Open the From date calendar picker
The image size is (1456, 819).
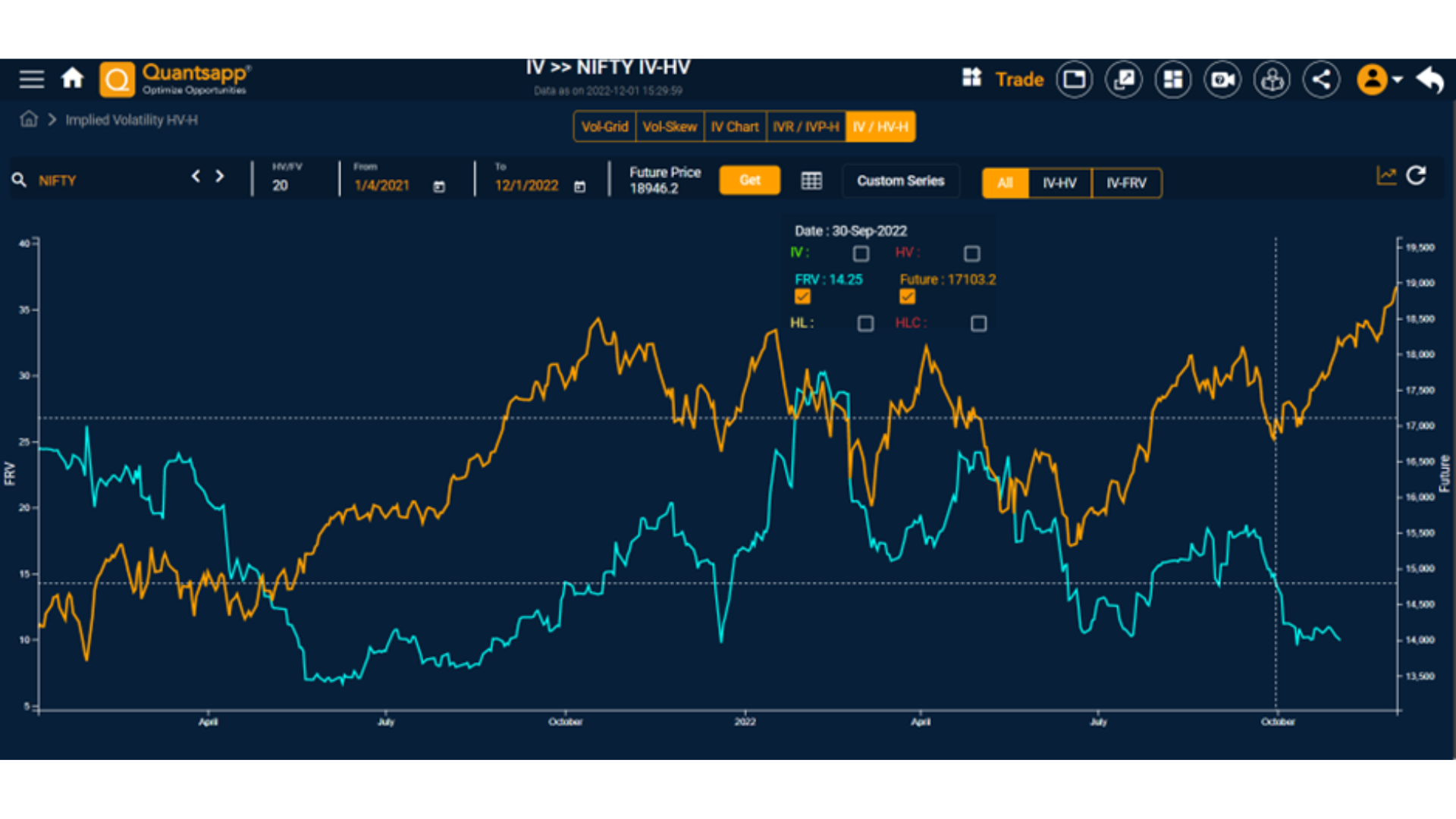click(439, 187)
